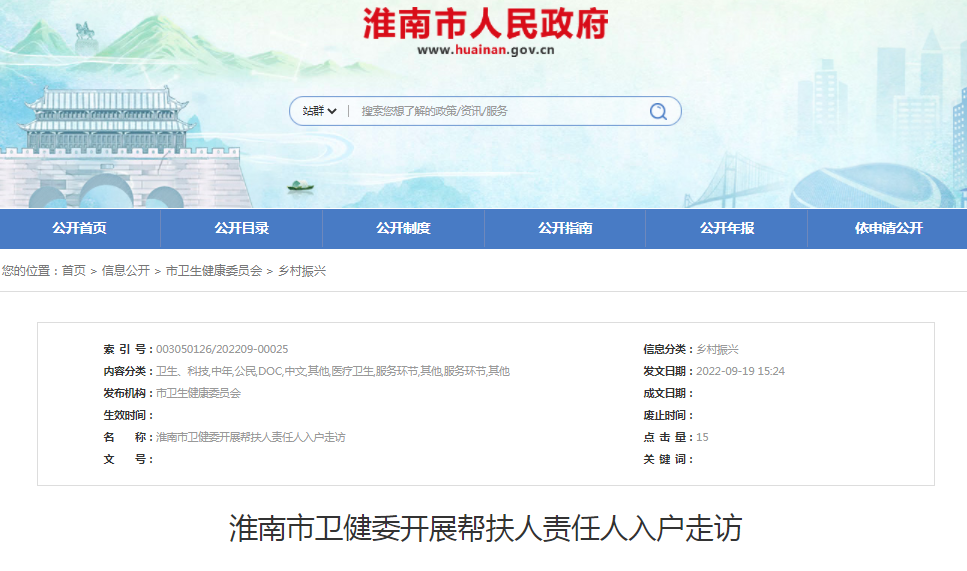Go to 乡村振兴 in breadcrumb
967x571 pixels.
point(302,271)
